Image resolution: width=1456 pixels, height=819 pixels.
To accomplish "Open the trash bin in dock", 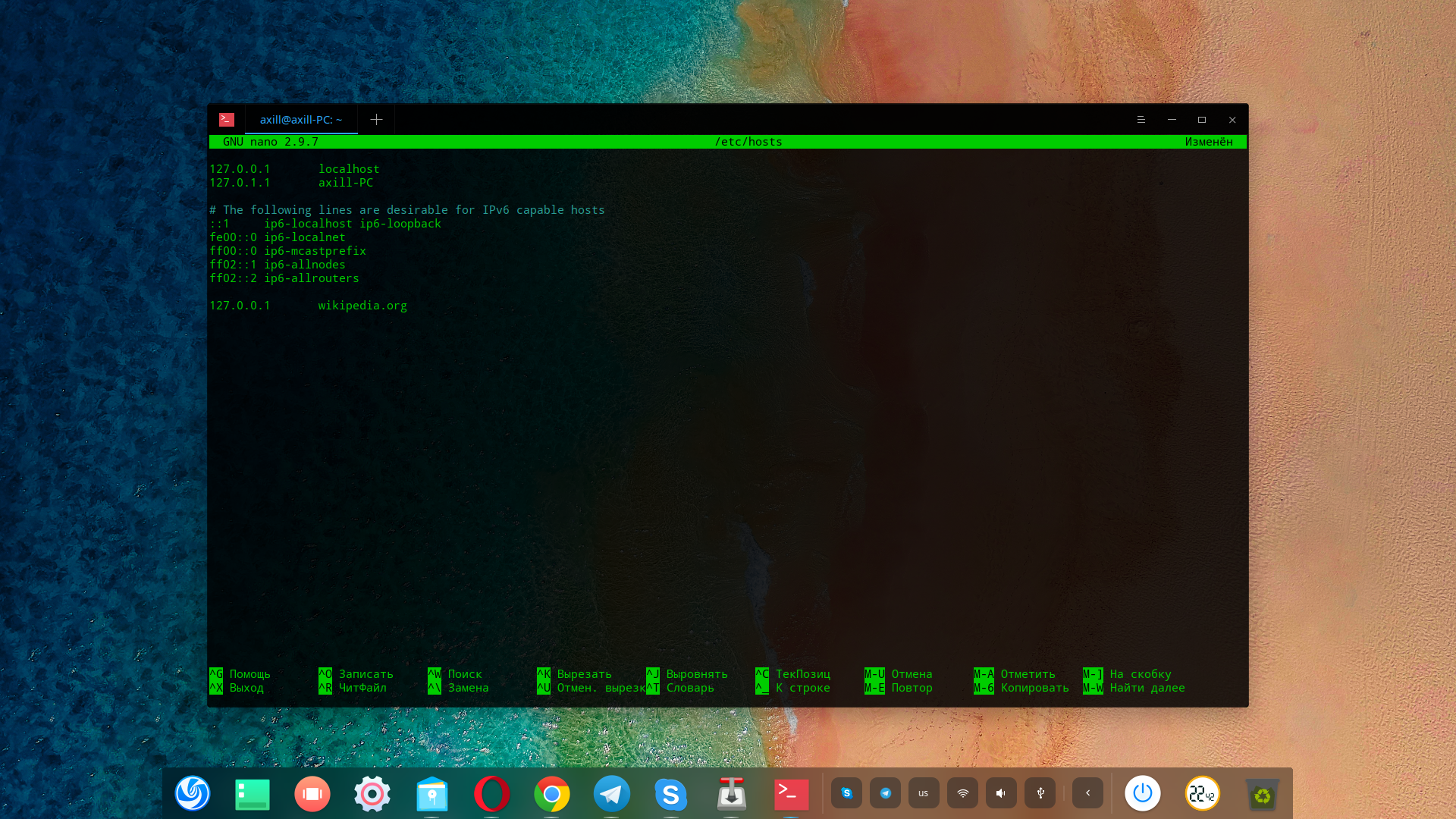I will [x=1262, y=794].
